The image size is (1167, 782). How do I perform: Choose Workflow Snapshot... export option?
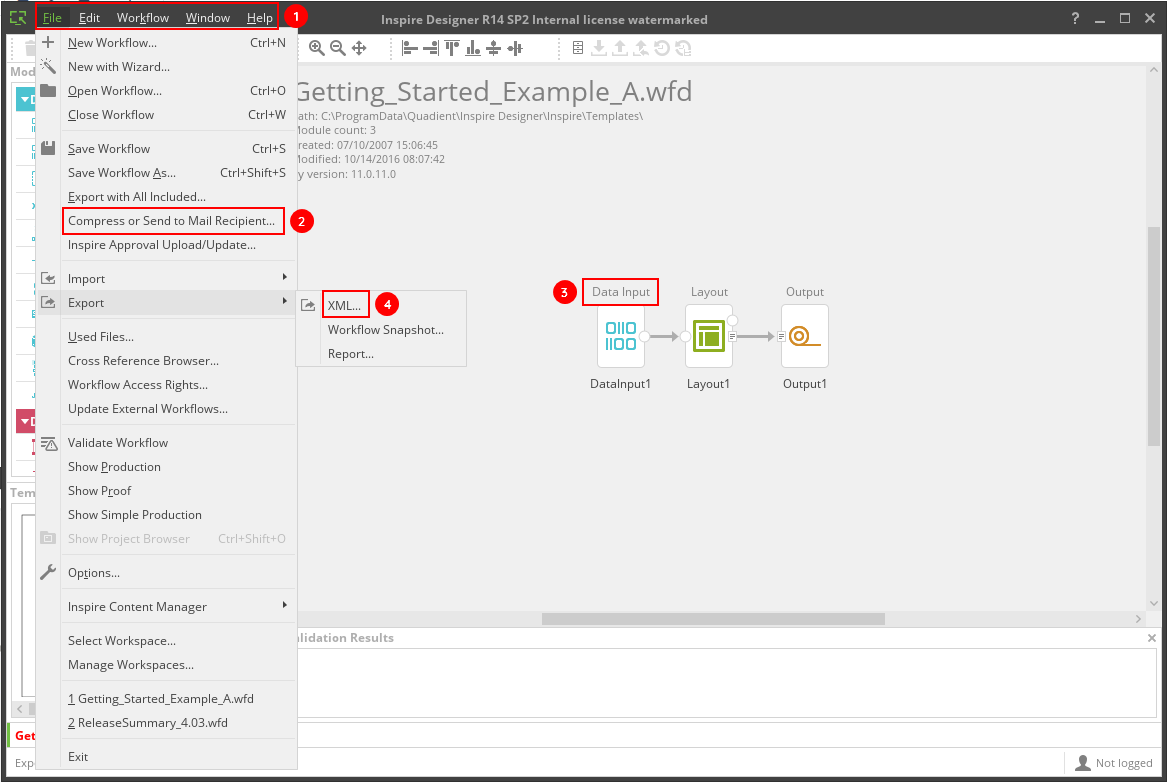point(381,330)
